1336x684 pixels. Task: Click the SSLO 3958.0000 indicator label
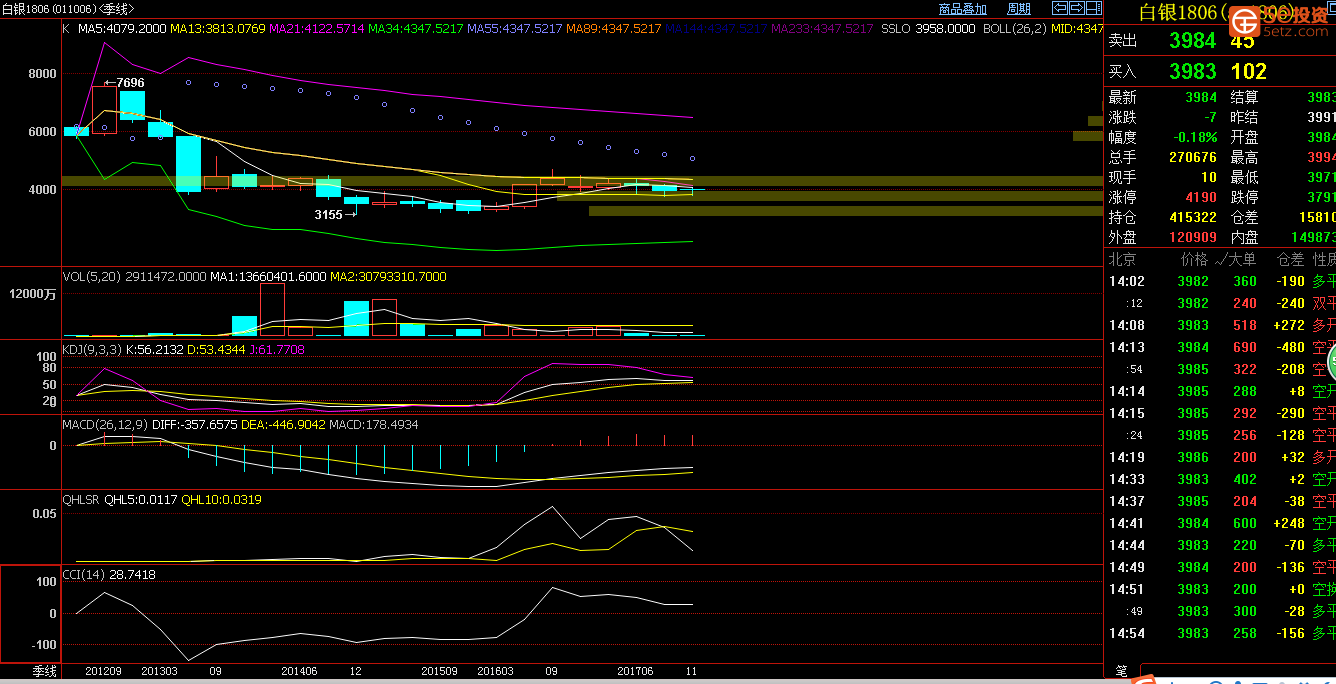[928, 29]
